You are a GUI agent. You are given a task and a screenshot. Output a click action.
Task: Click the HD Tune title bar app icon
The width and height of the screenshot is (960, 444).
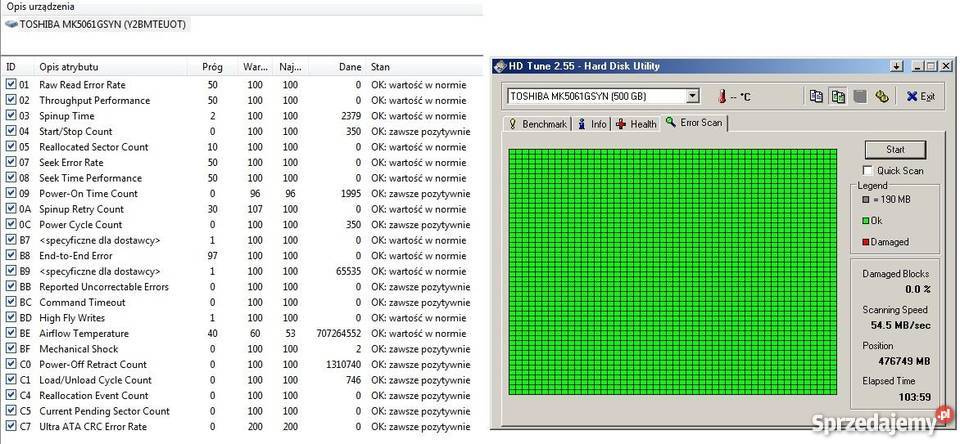coord(499,66)
